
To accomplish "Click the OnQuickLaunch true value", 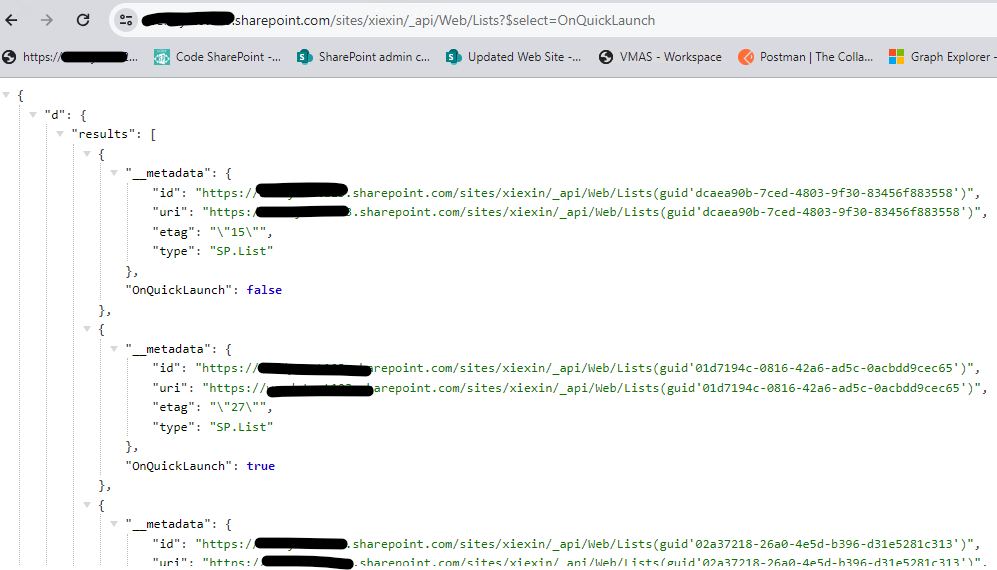I will pos(261,466).
